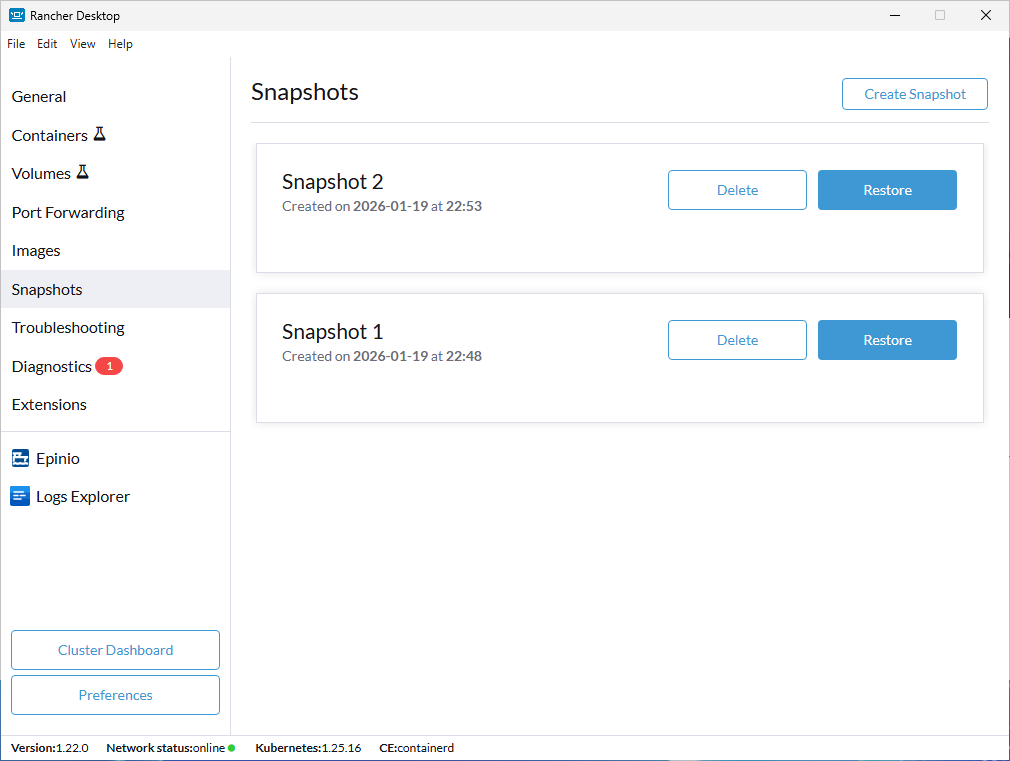Click the Rancher Desktop title bar icon
The width and height of the screenshot is (1010, 761).
click(16, 15)
